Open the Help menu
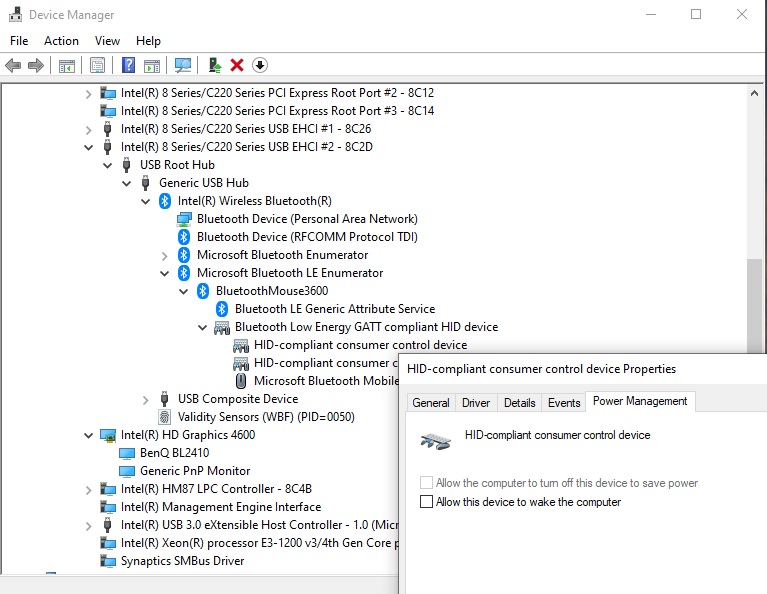The width and height of the screenshot is (767, 594). tap(148, 41)
